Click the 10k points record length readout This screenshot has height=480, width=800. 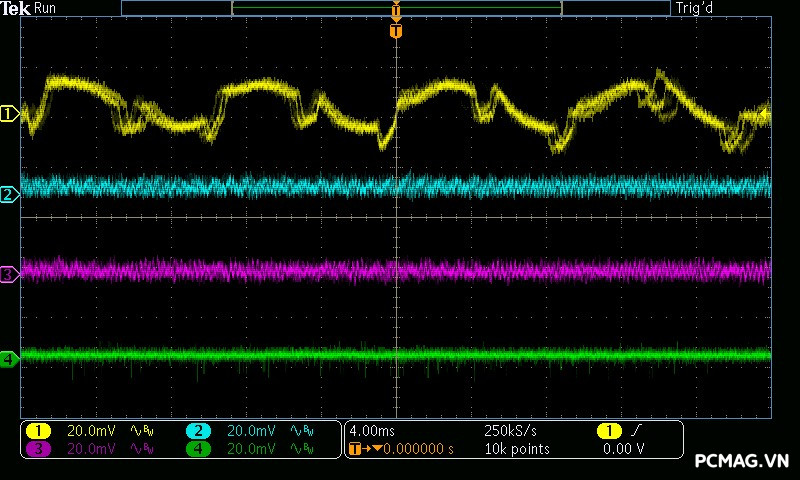point(516,449)
